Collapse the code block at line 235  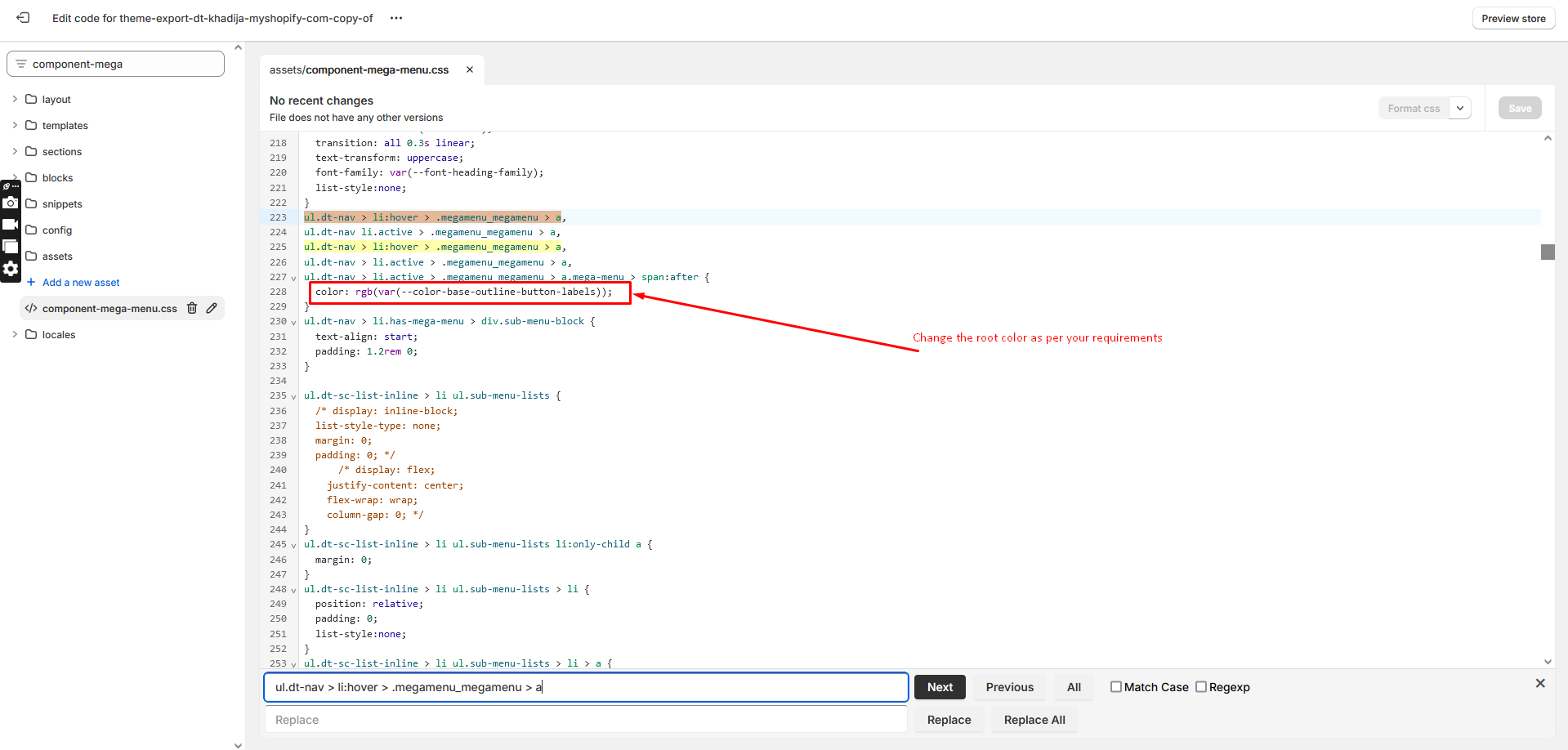coord(294,397)
